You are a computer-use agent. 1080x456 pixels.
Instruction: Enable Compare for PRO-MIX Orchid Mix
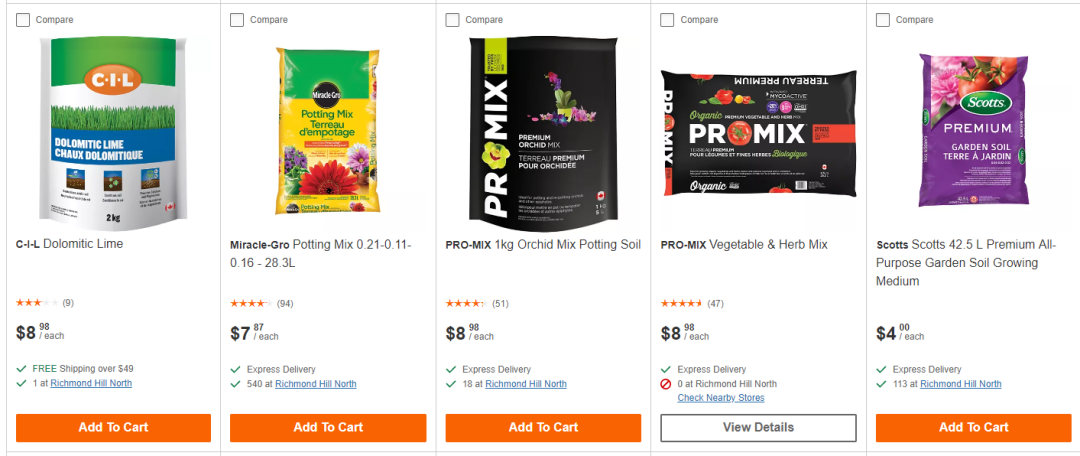453,20
